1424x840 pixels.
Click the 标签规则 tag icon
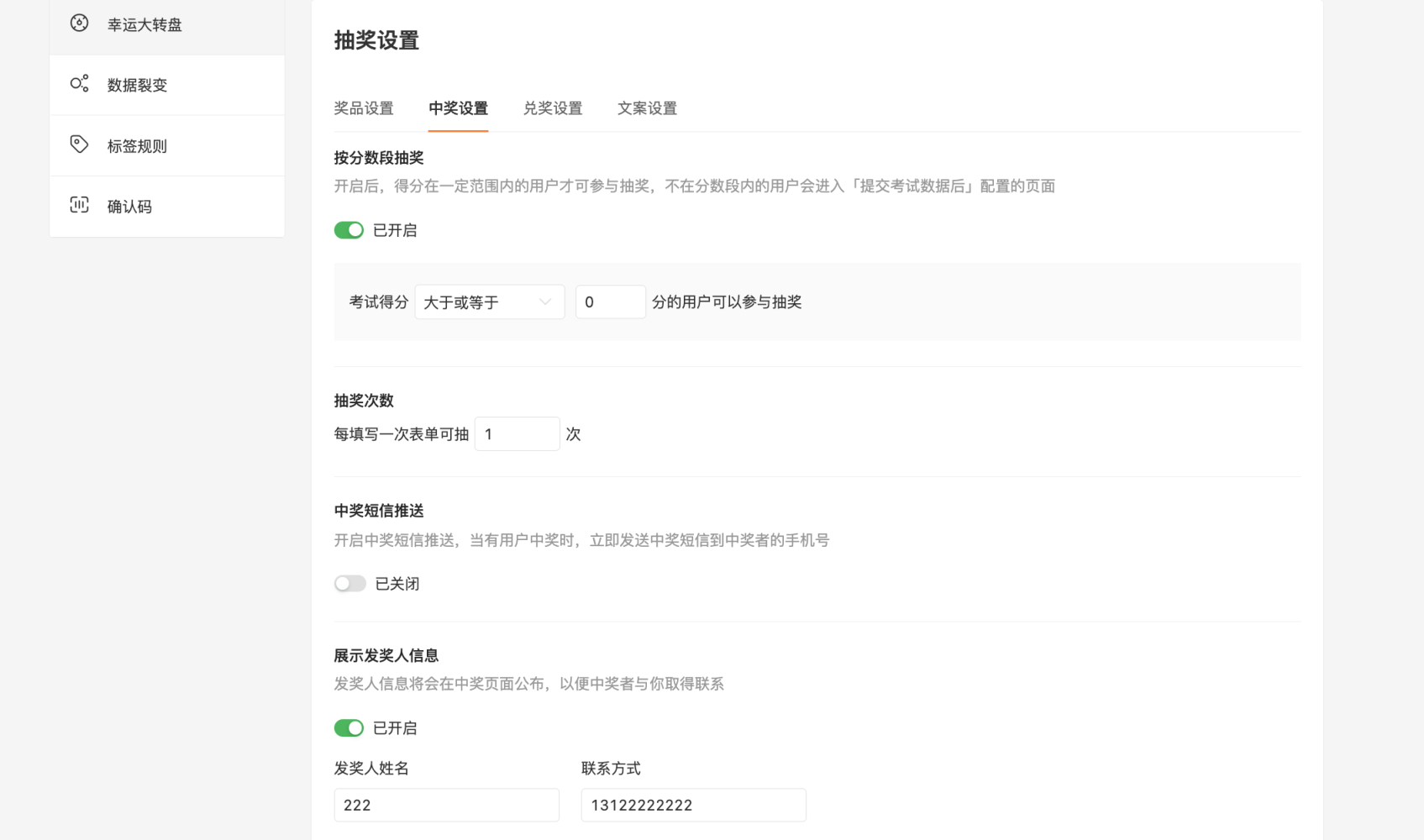pyautogui.click(x=79, y=144)
